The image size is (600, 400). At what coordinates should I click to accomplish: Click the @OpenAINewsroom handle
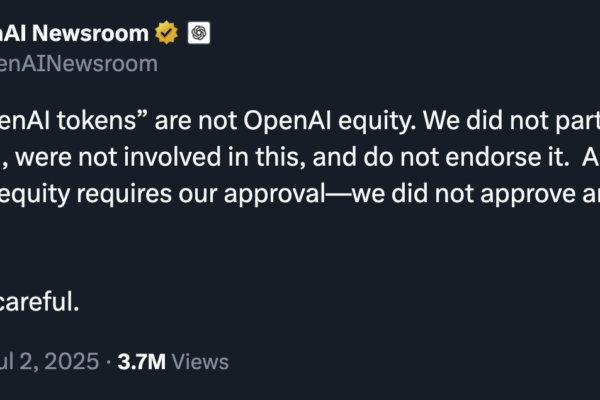tap(78, 64)
